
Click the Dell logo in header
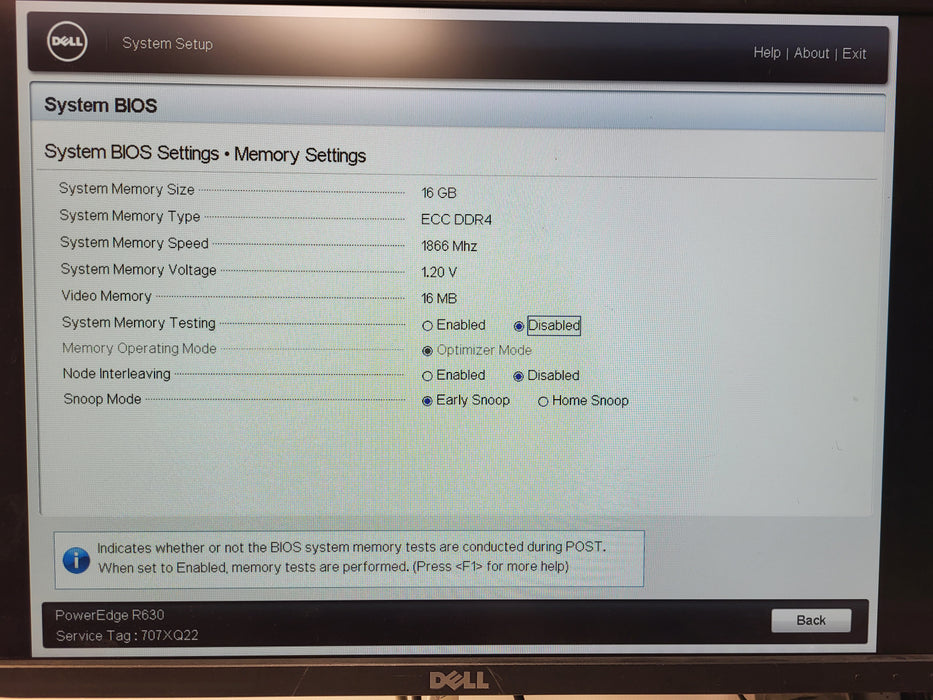pyautogui.click(x=67, y=42)
